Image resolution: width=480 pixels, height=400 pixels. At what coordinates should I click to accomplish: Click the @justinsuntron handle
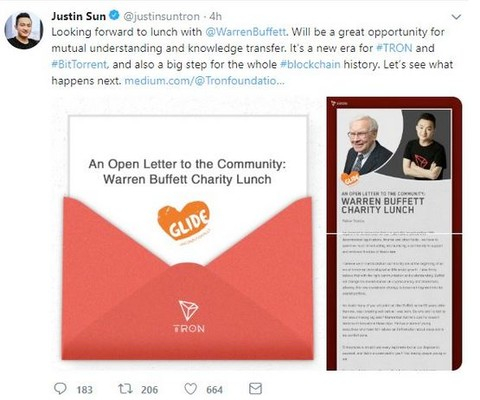point(162,16)
